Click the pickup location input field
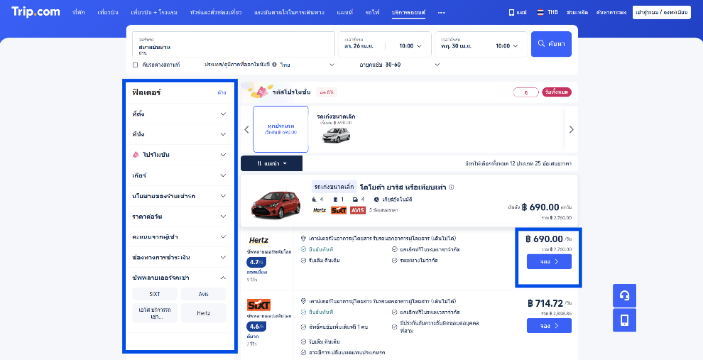Viewport: 703px width, 360px height. [233, 44]
